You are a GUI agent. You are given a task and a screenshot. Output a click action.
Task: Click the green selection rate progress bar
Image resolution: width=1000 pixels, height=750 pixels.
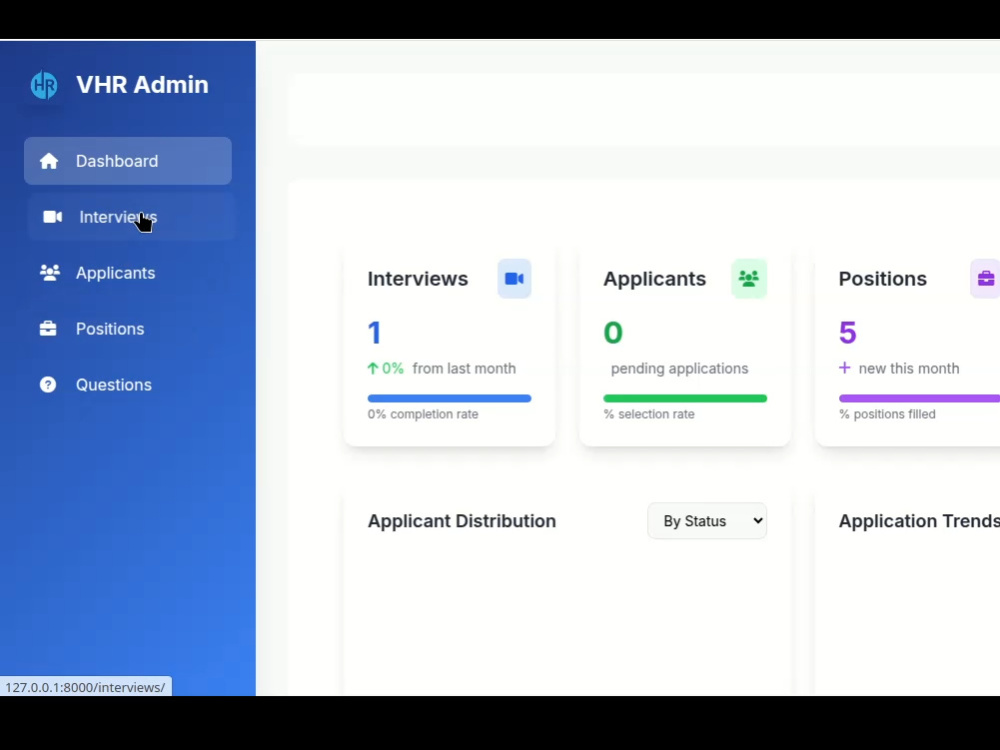point(685,399)
